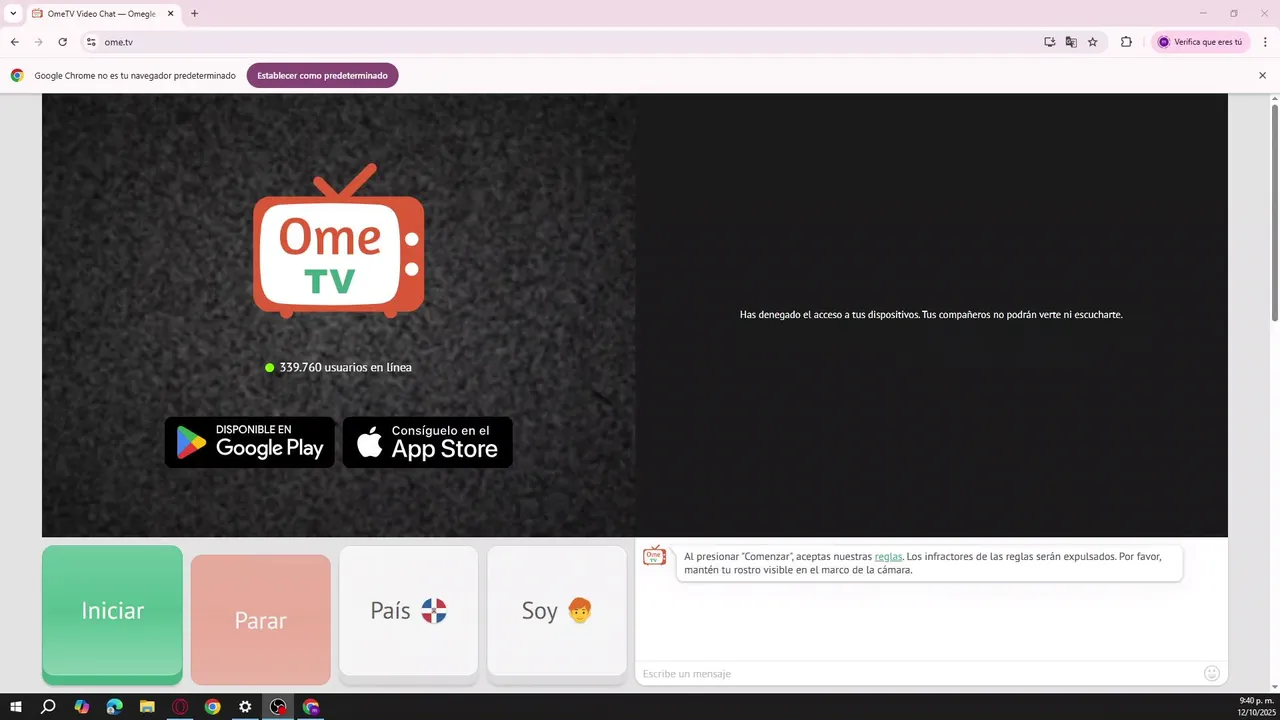Open a new browser tab

pos(194,13)
